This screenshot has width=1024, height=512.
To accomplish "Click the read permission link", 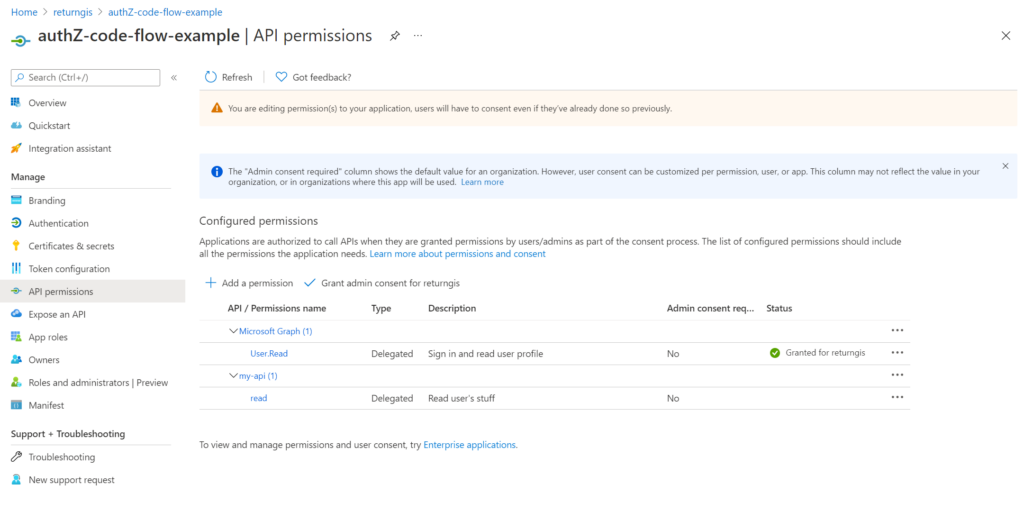I will (x=259, y=398).
